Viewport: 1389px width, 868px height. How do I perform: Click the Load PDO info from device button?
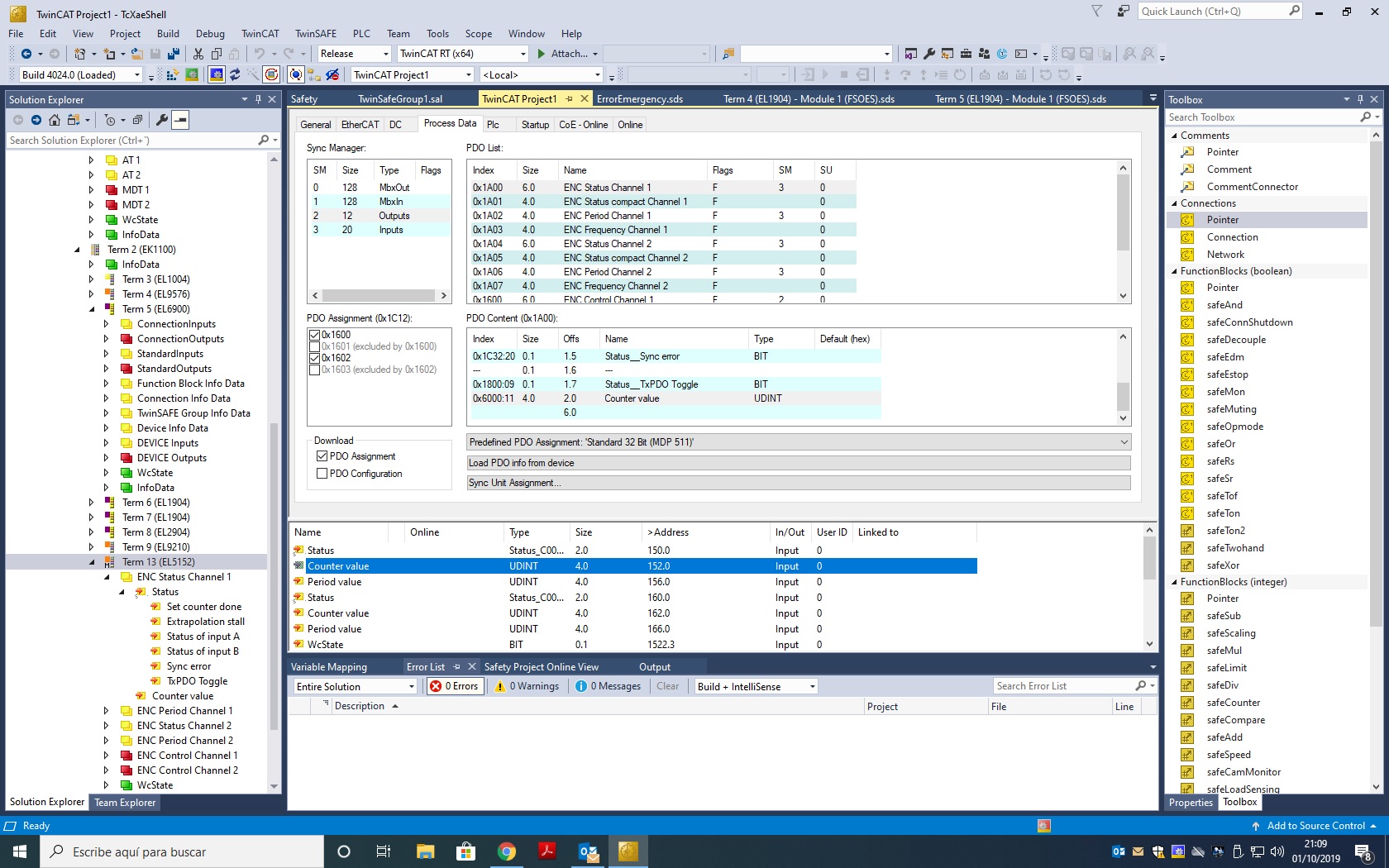pos(799,463)
